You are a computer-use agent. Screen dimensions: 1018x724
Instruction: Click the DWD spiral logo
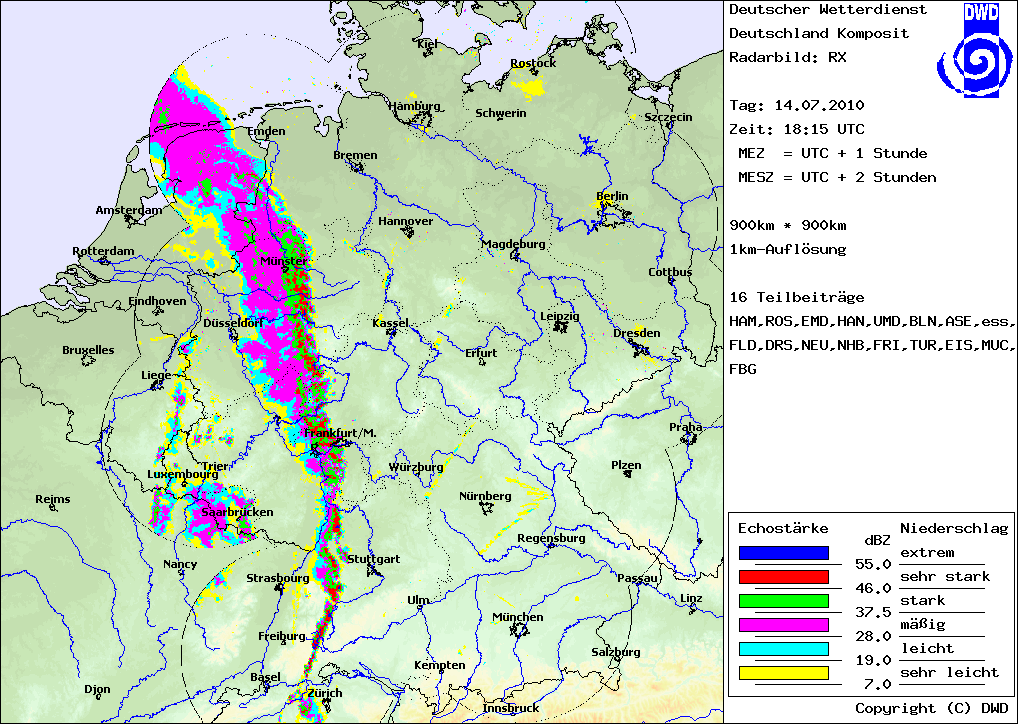pos(970,50)
